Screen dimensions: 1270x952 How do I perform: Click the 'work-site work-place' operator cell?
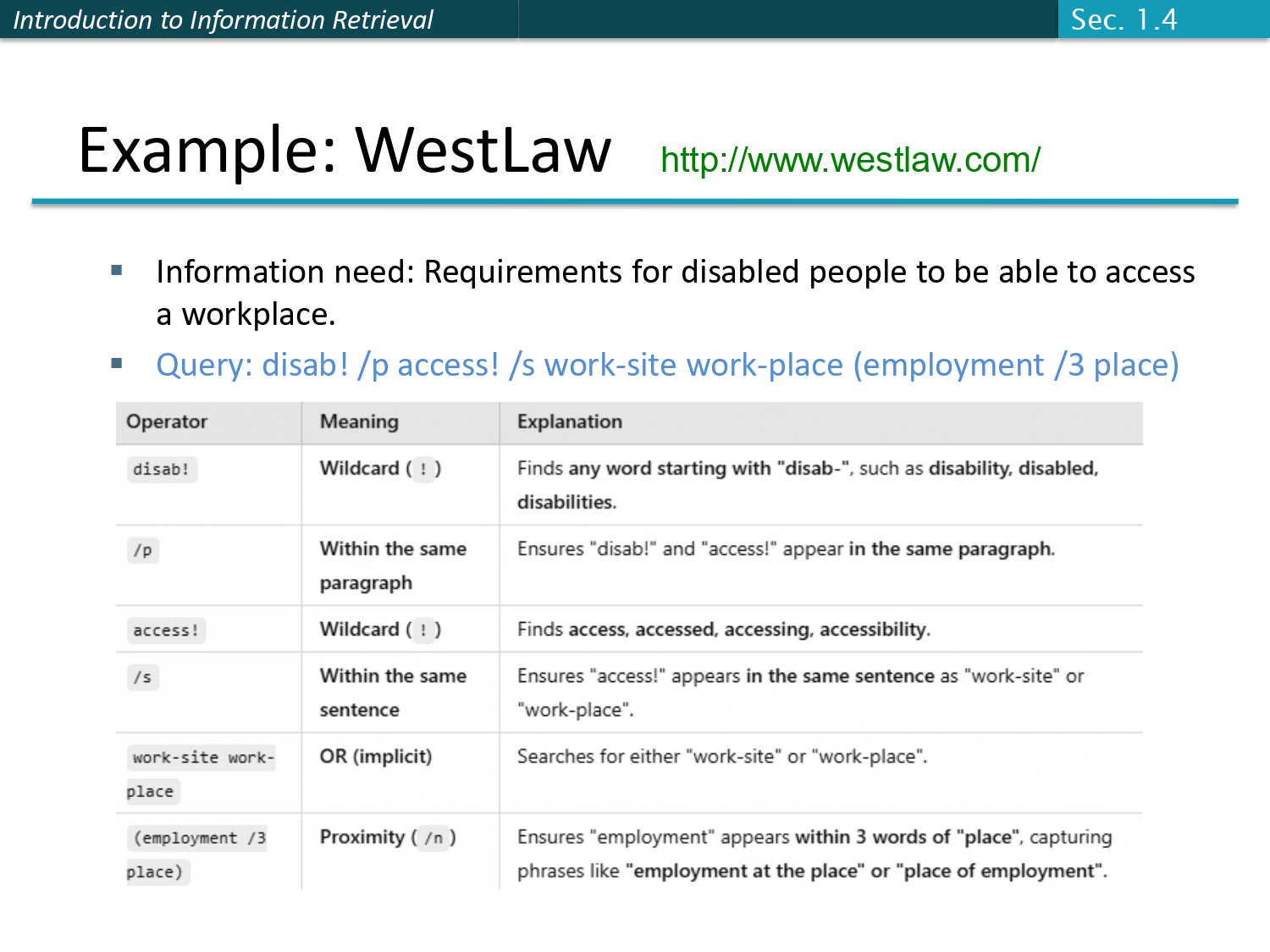(202, 773)
